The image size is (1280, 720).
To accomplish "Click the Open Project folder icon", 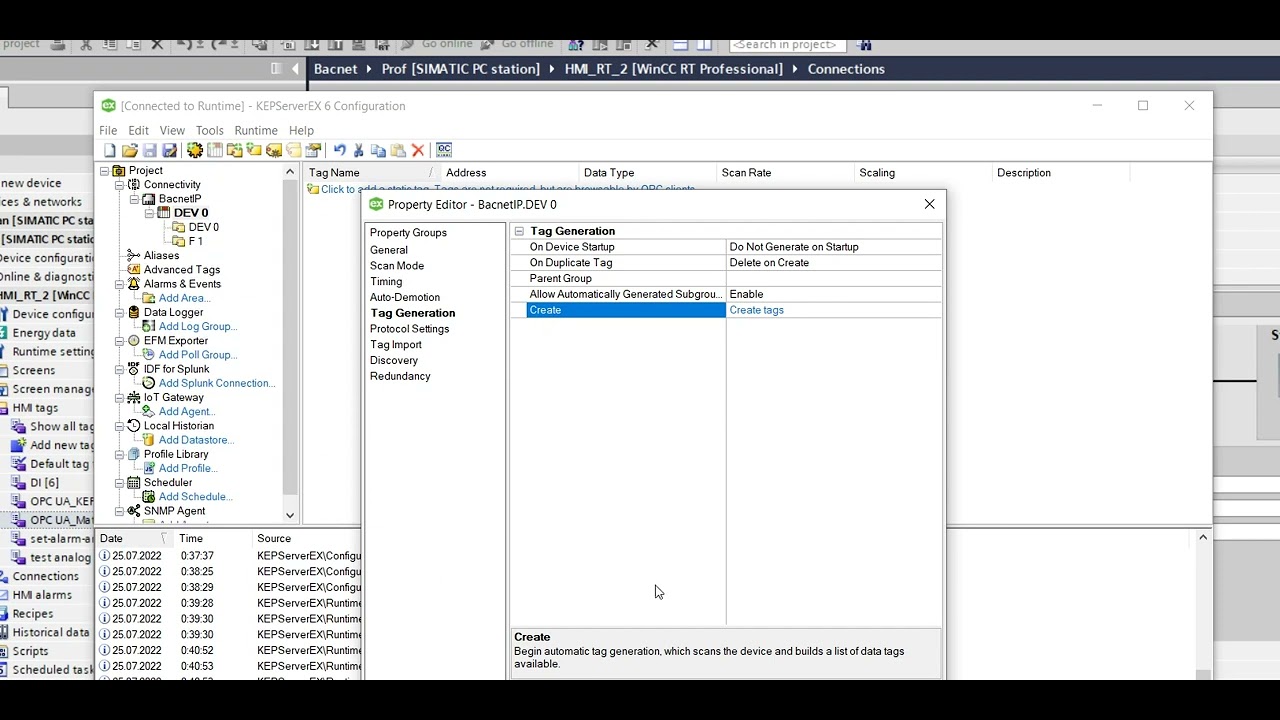I will (129, 150).
